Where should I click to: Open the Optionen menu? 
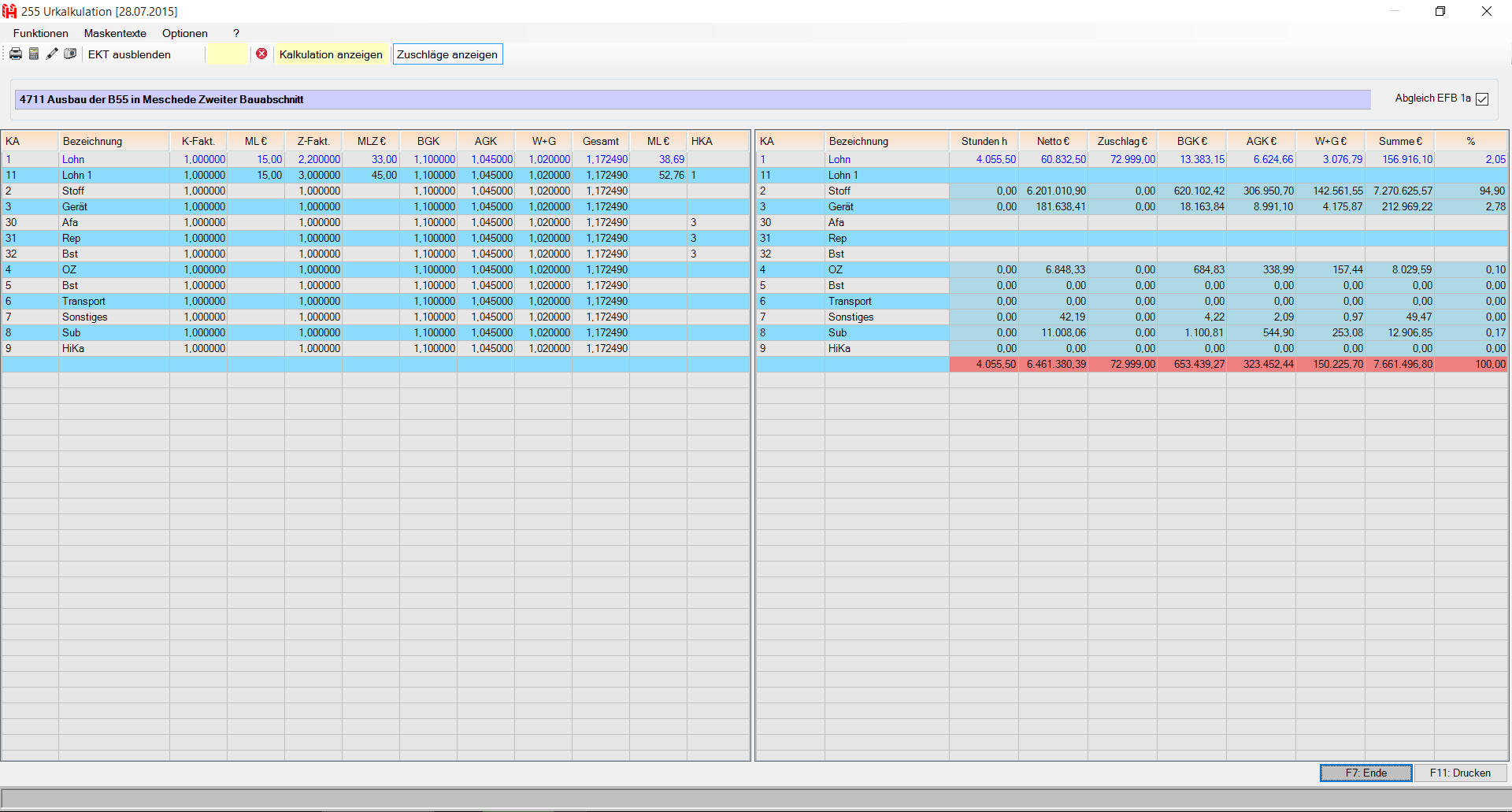pyautogui.click(x=184, y=33)
